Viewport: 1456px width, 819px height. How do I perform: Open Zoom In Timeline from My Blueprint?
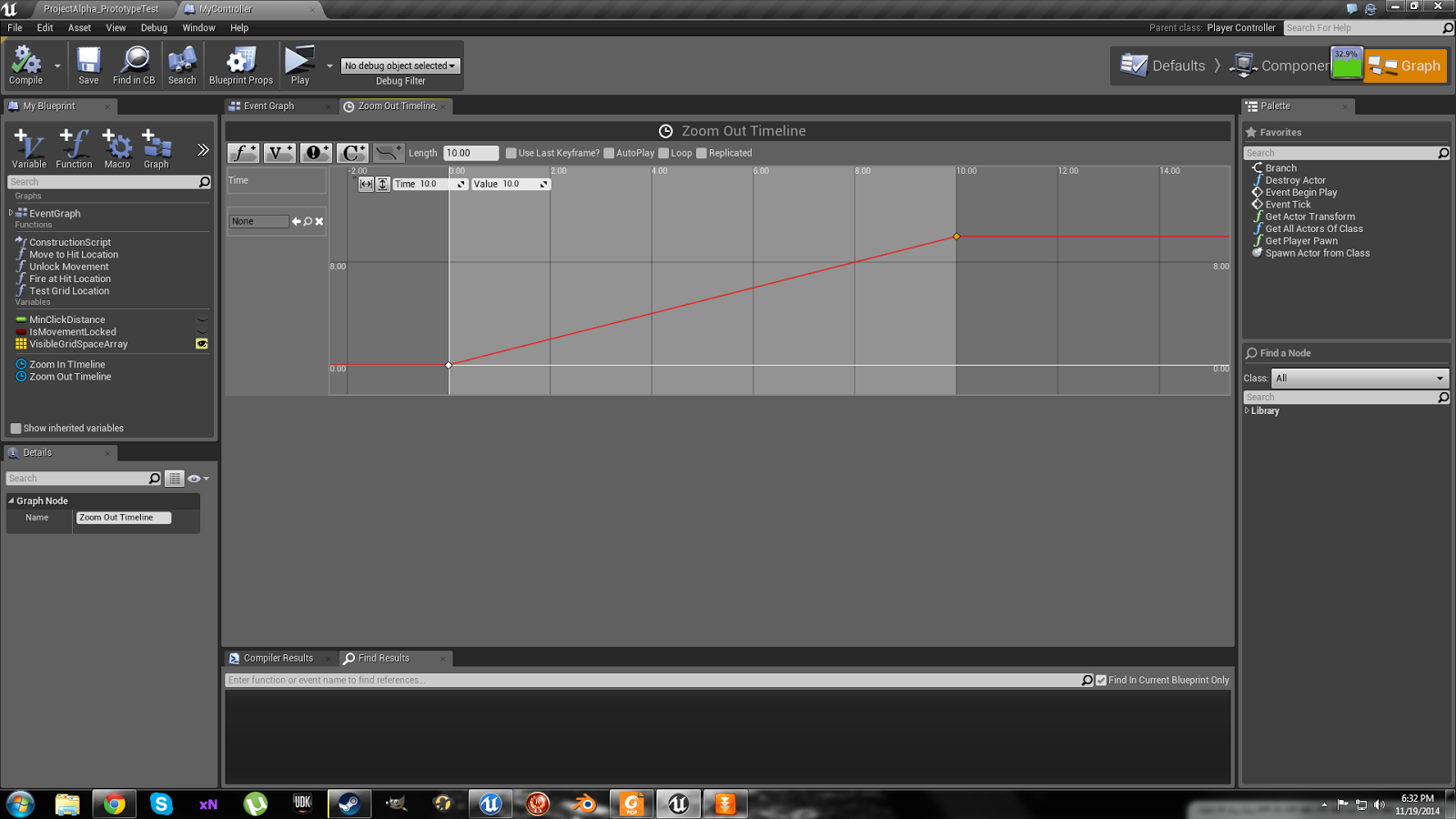coord(66,364)
